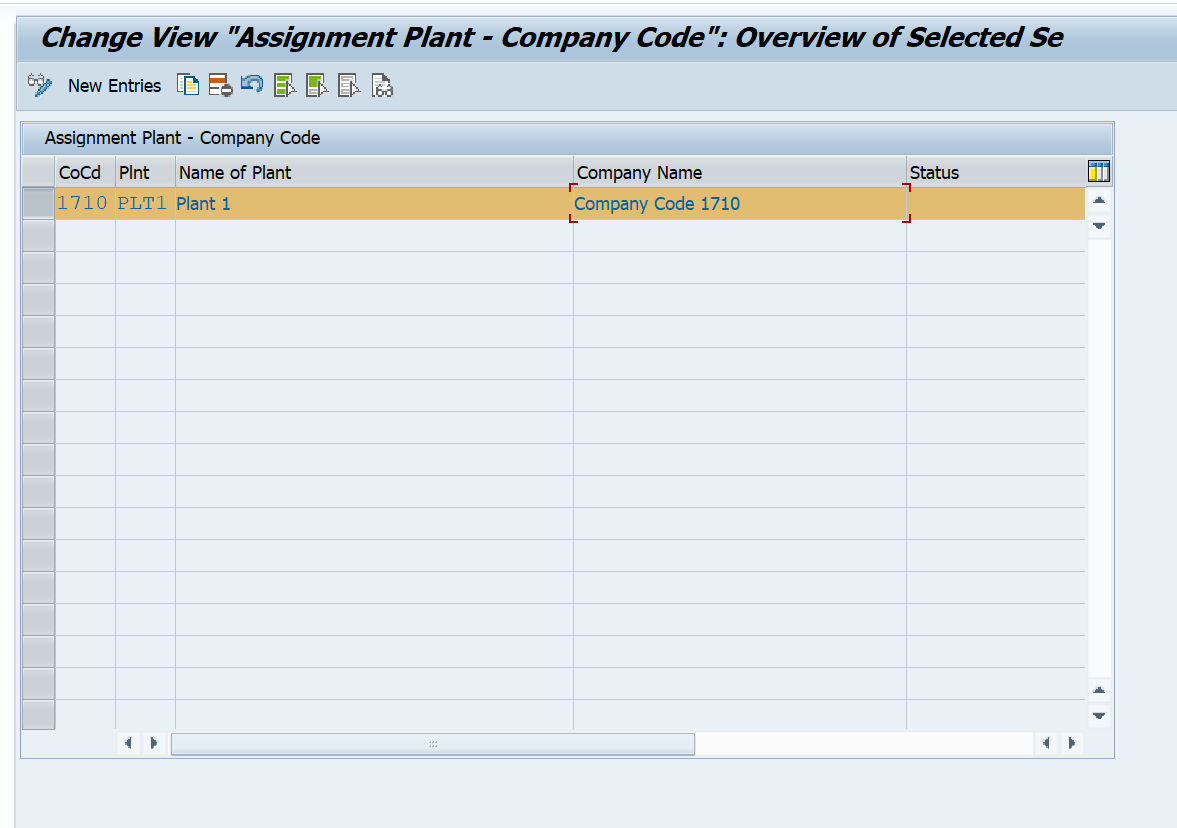Click the Undo Change arrow icon
This screenshot has width=1177, height=828.
pyautogui.click(x=252, y=84)
